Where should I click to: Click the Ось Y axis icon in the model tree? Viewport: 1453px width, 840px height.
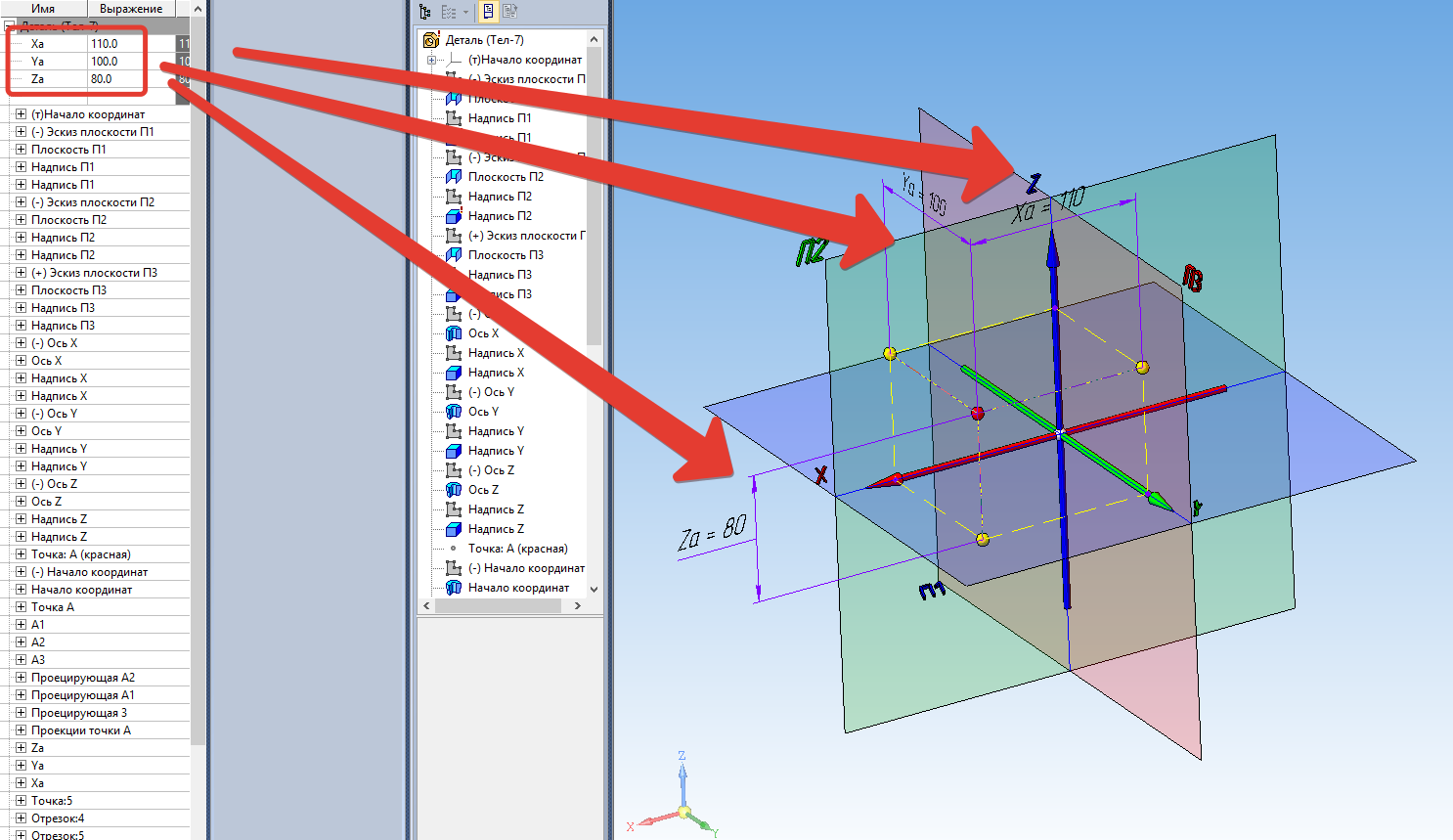coord(454,412)
